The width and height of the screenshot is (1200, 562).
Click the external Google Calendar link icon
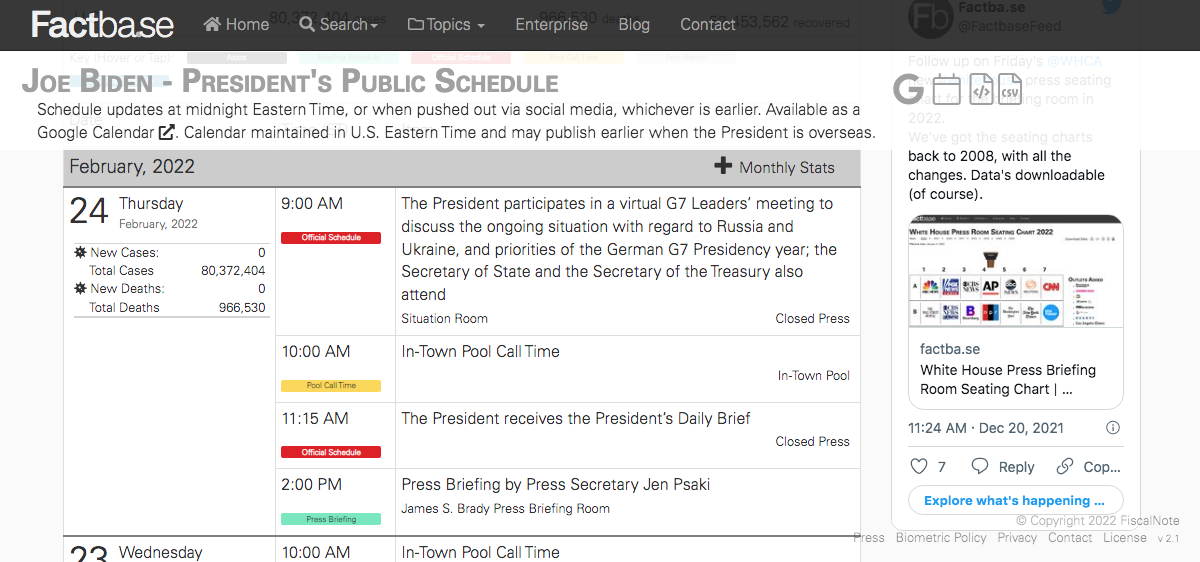(166, 132)
